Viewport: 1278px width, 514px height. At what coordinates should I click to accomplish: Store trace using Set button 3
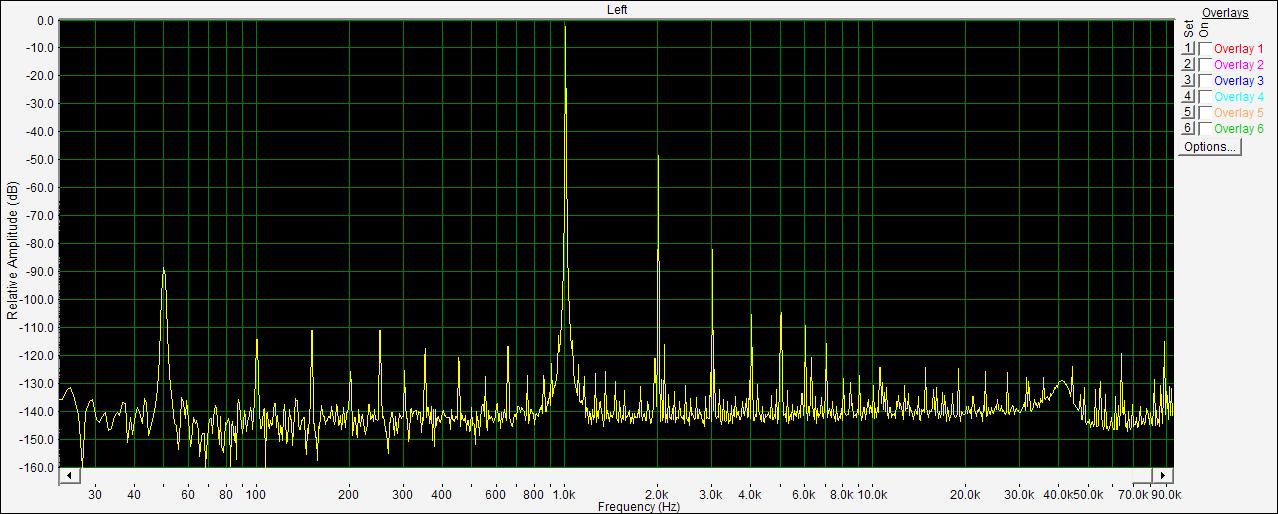pos(1188,80)
